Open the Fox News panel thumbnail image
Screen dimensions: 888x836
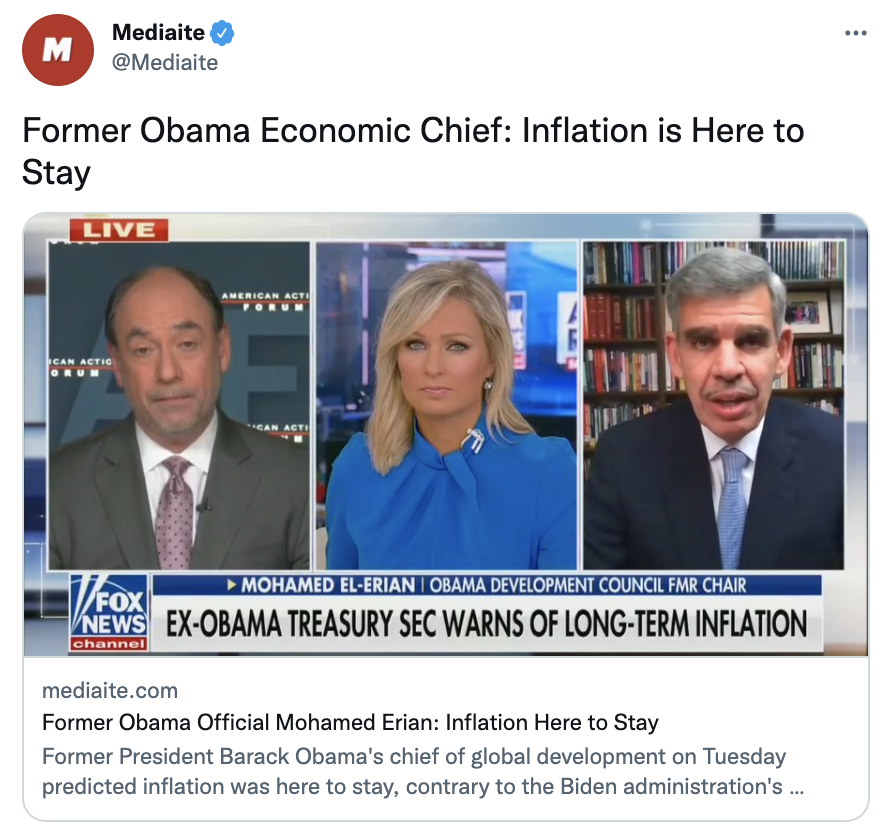coord(446,434)
